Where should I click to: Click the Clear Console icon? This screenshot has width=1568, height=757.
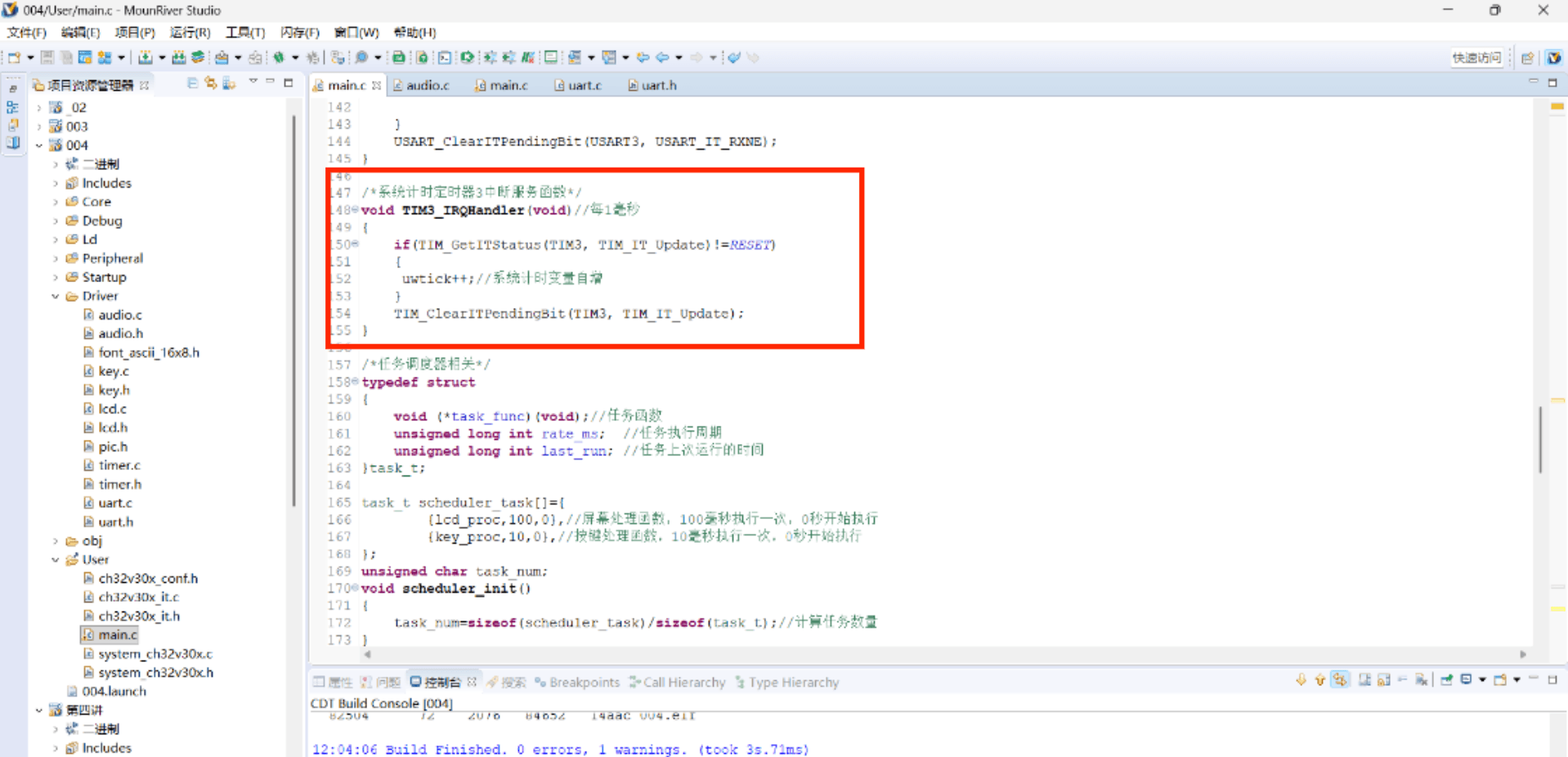1422,680
